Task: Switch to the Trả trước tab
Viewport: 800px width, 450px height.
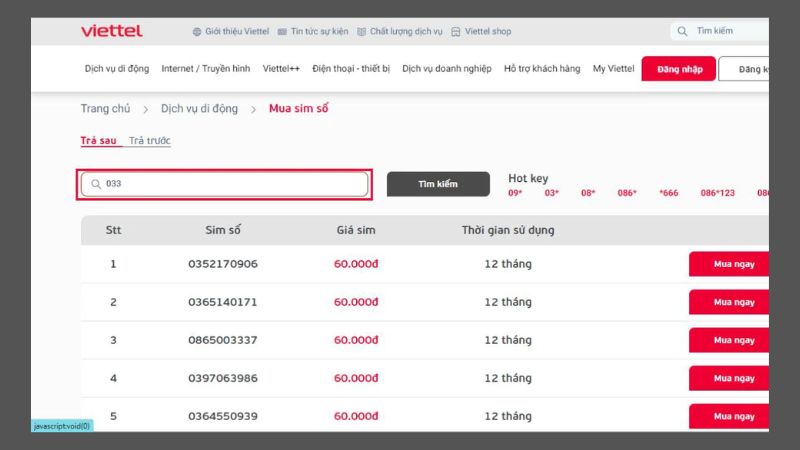Action: click(149, 140)
